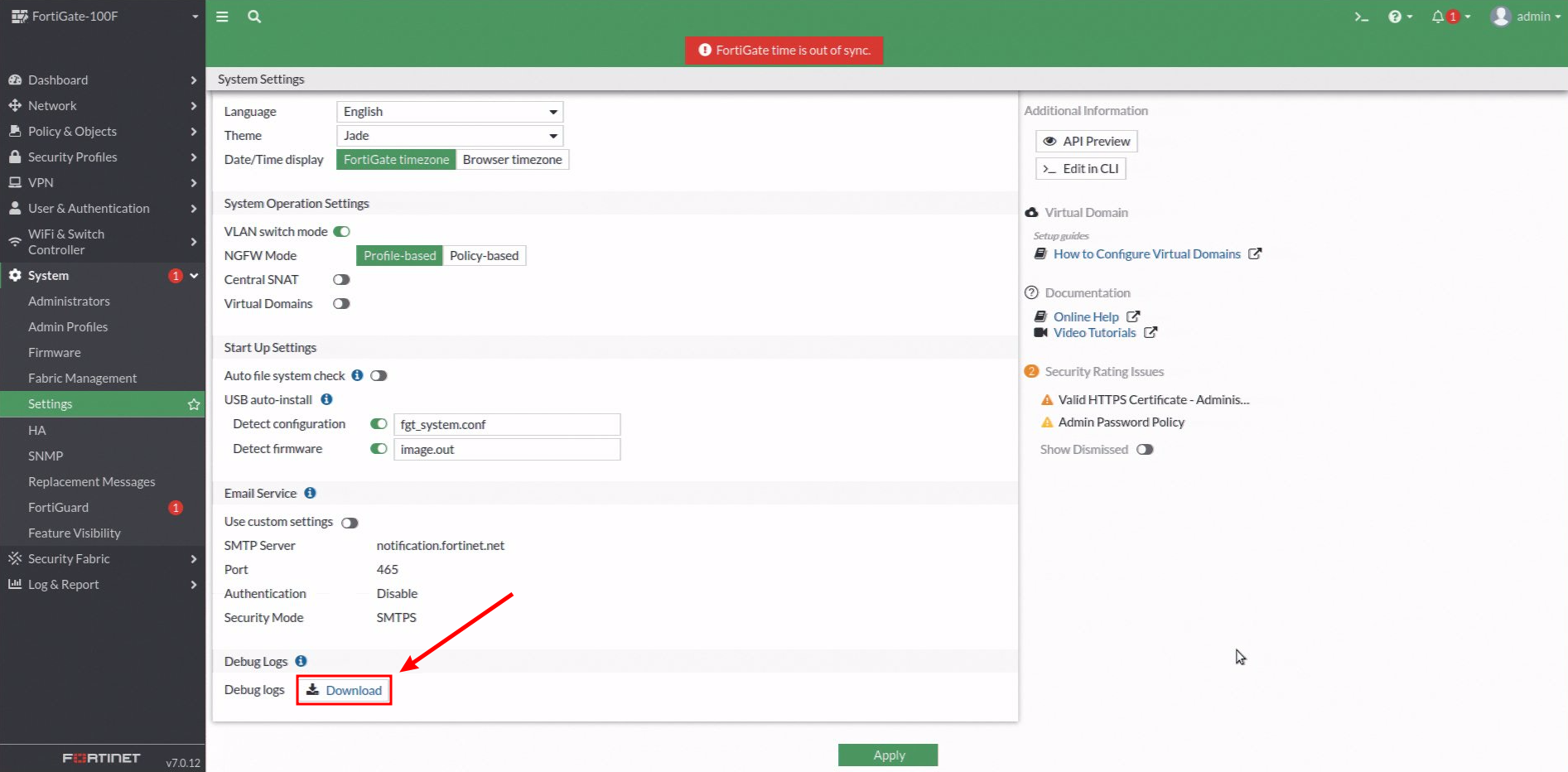Open Admin Password Policy issue
1568x772 pixels.
point(1122,422)
